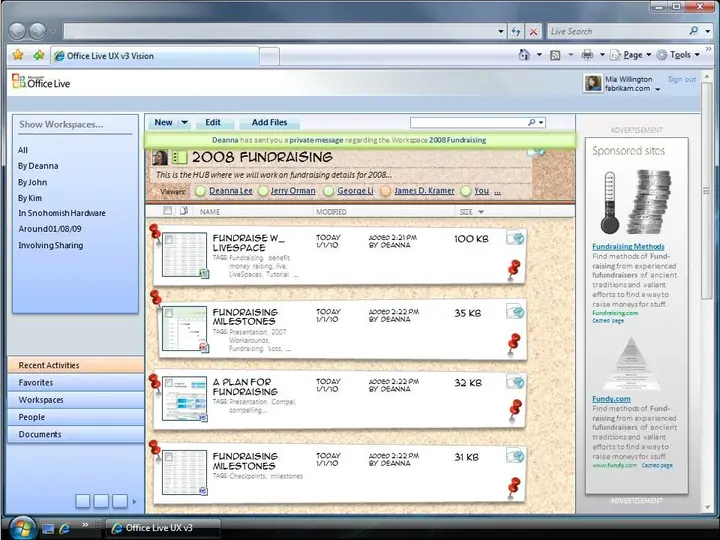The height and width of the screenshot is (540, 720).
Task: Click the attachment column header icon
Action: tap(184, 211)
